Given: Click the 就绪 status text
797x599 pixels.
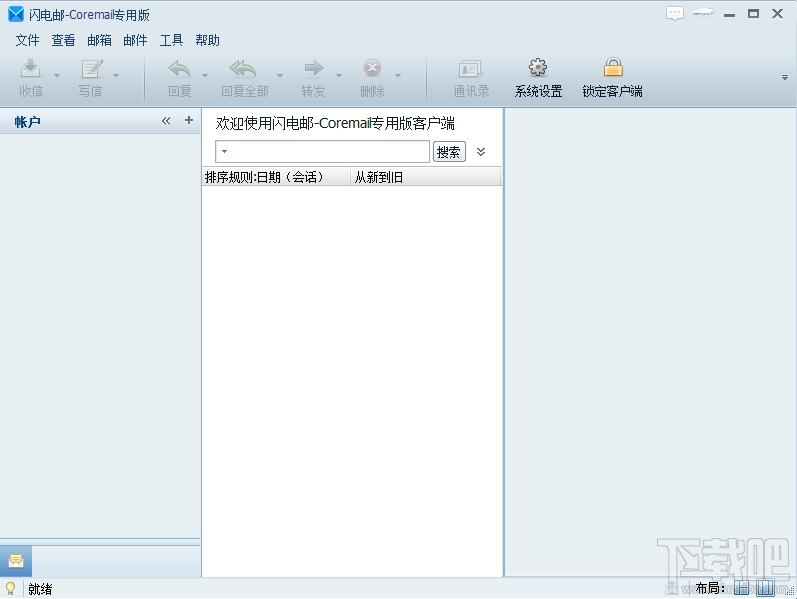Looking at the screenshot, I should click(40, 589).
